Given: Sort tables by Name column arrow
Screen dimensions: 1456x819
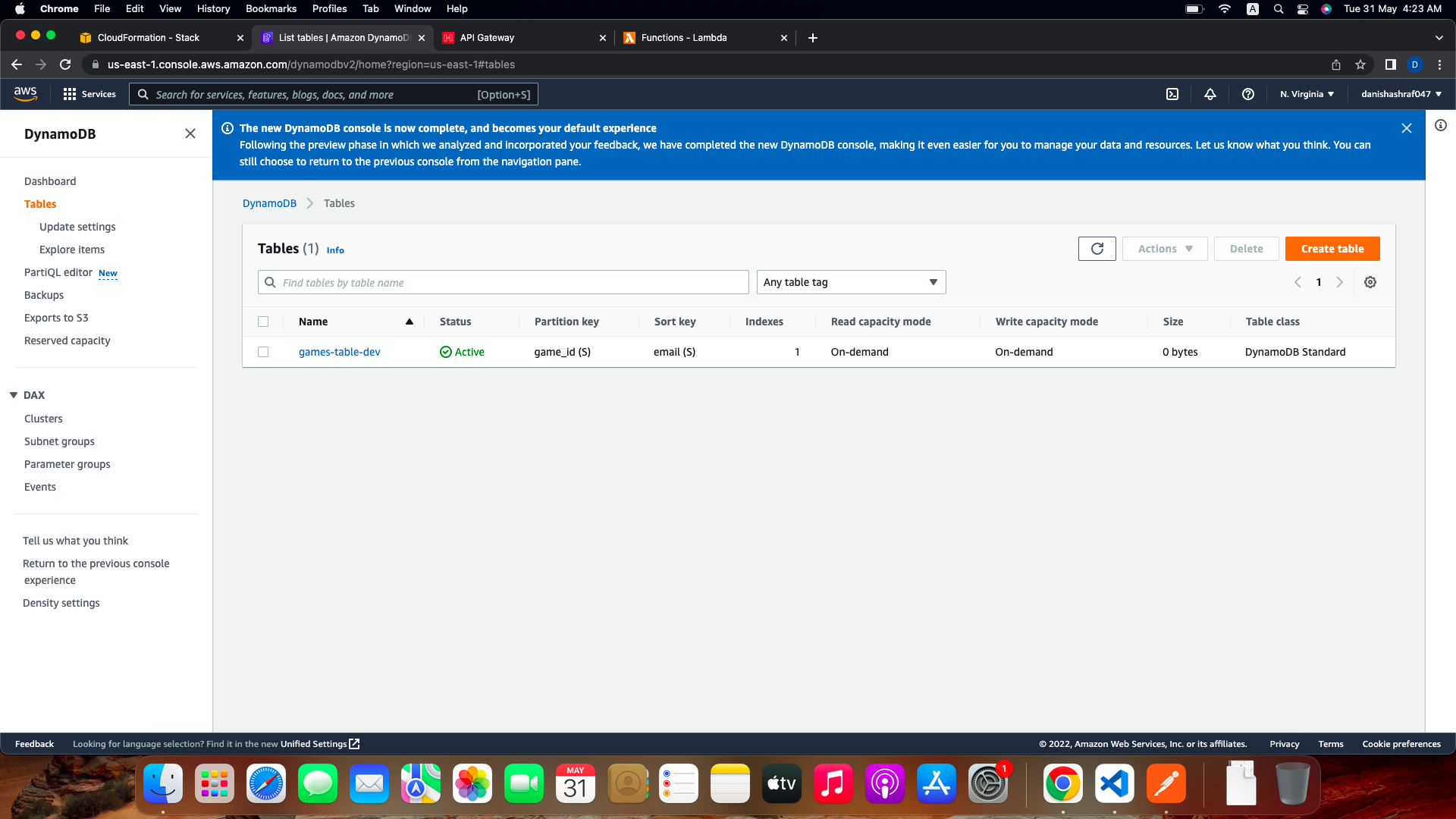Looking at the screenshot, I should pyautogui.click(x=409, y=322).
